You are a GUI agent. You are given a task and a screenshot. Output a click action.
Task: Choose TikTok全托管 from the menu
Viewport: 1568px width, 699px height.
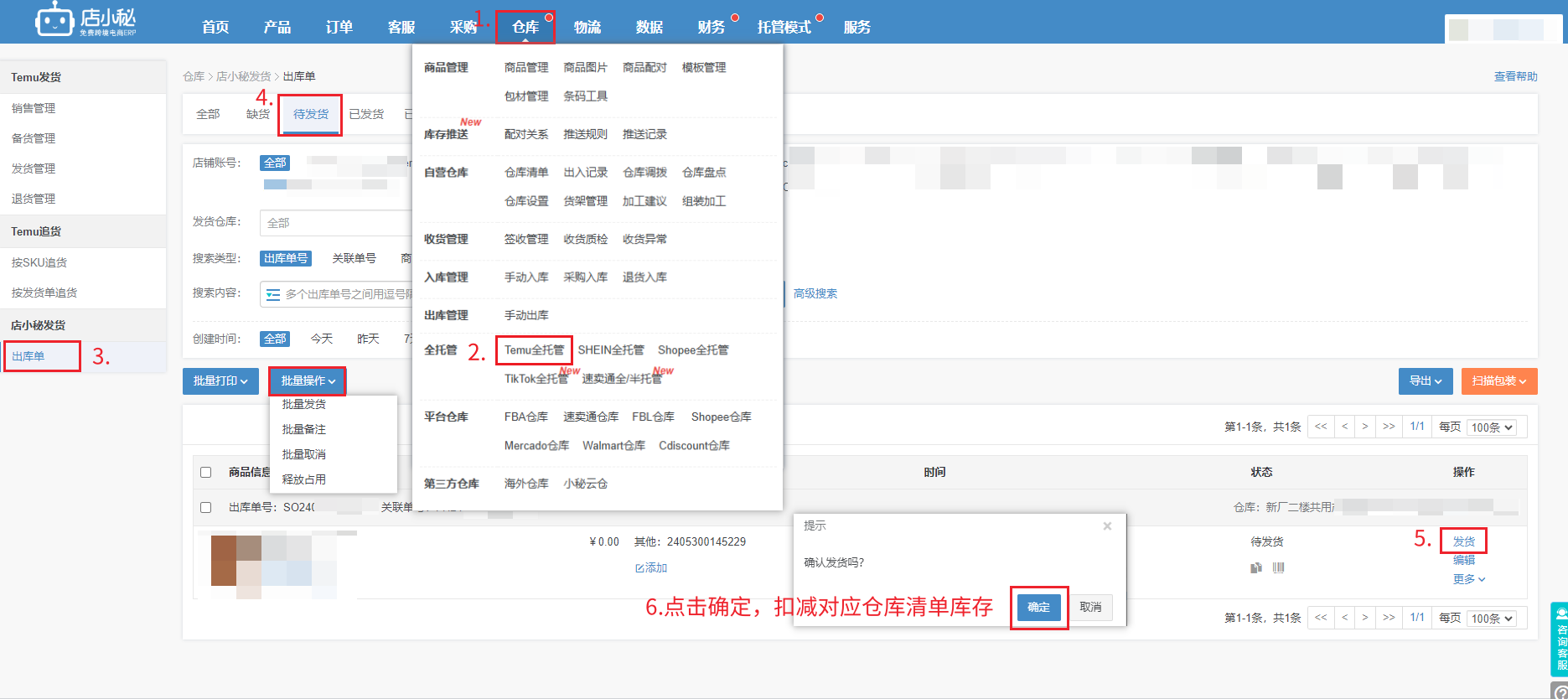pyautogui.click(x=536, y=379)
